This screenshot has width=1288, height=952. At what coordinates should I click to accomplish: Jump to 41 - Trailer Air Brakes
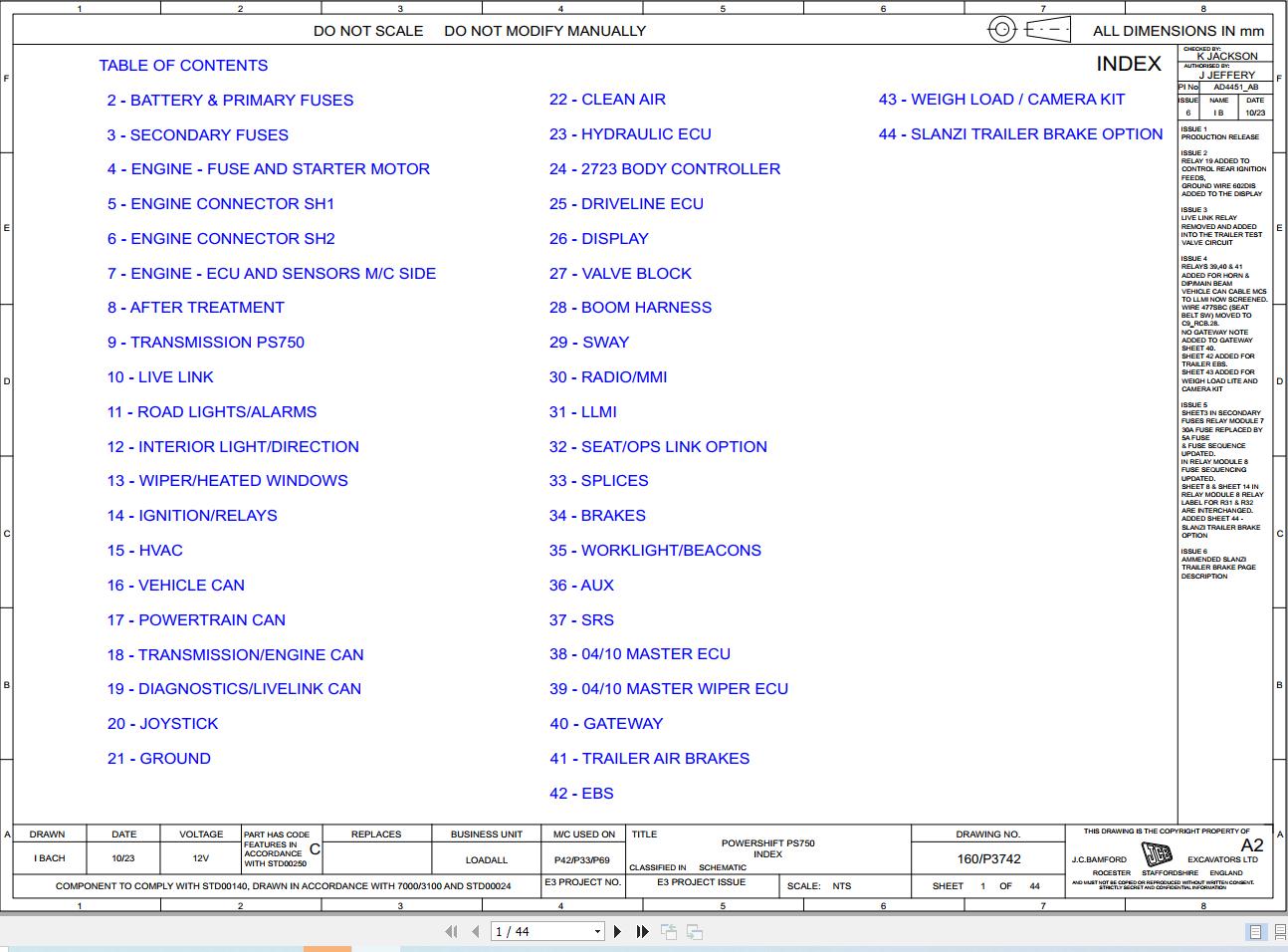click(650, 759)
